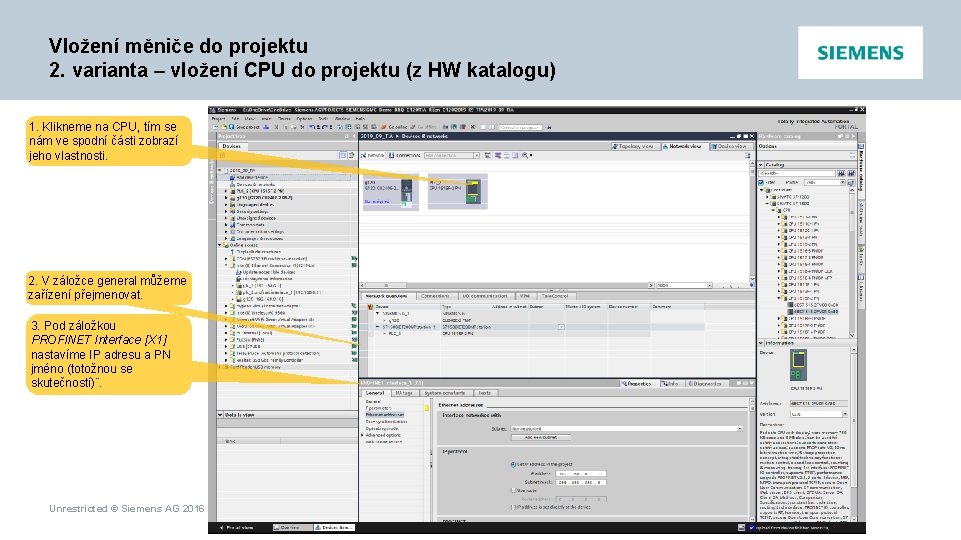This screenshot has height=540, width=961.
Task: Select Devices & networks in project tree
Action: [x=254, y=184]
